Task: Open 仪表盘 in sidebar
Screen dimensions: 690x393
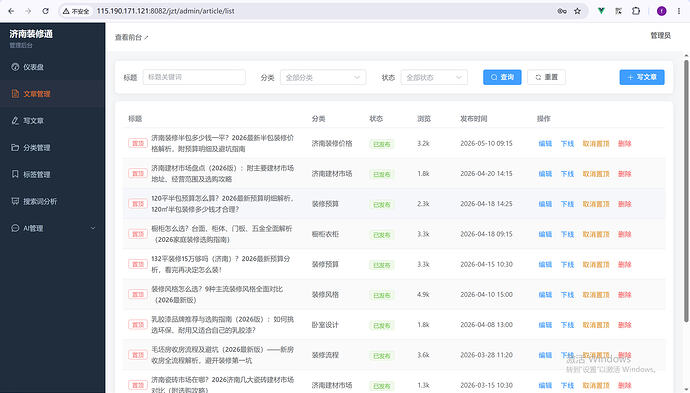Action: coord(52,67)
